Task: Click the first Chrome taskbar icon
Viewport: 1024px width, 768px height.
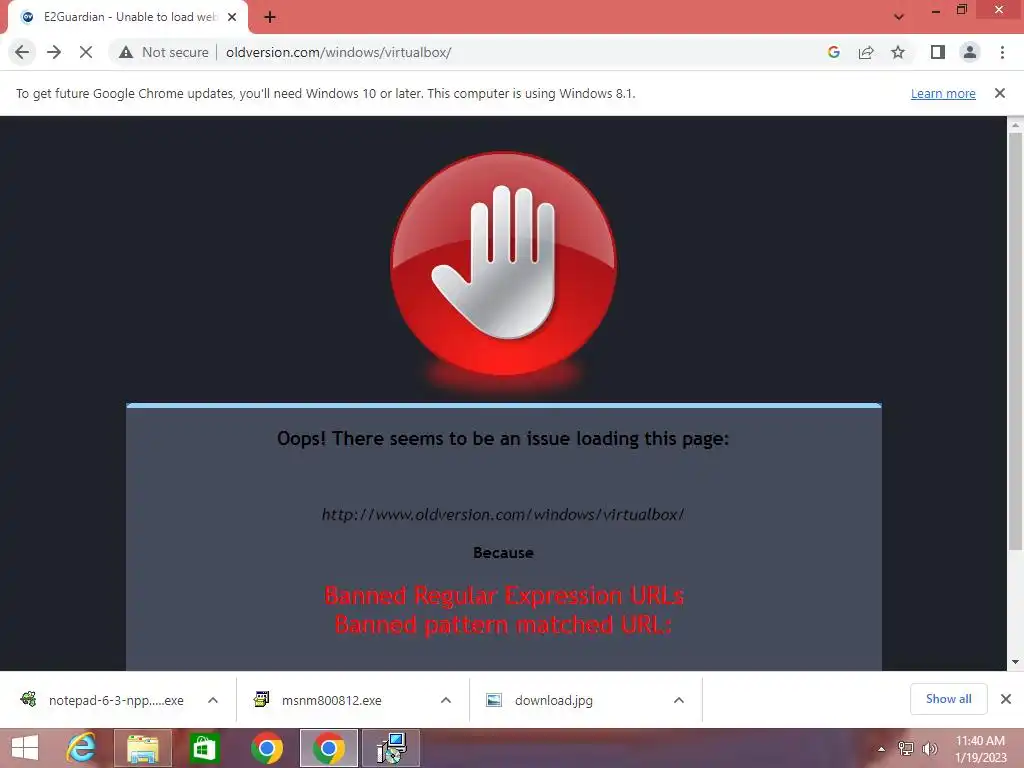Action: [x=267, y=748]
